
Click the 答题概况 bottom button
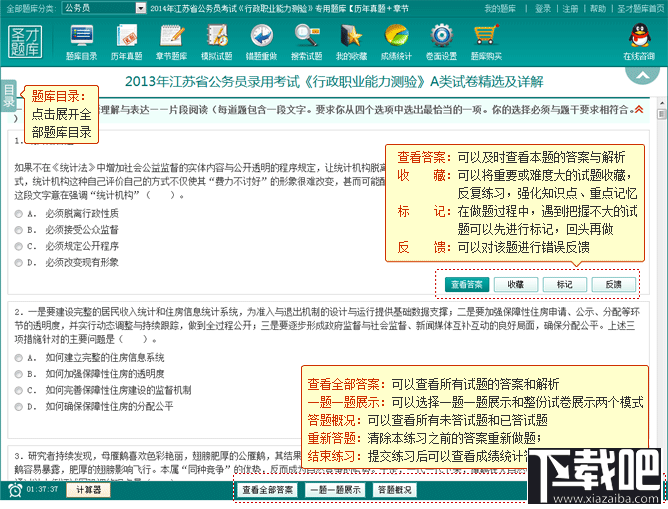click(395, 490)
